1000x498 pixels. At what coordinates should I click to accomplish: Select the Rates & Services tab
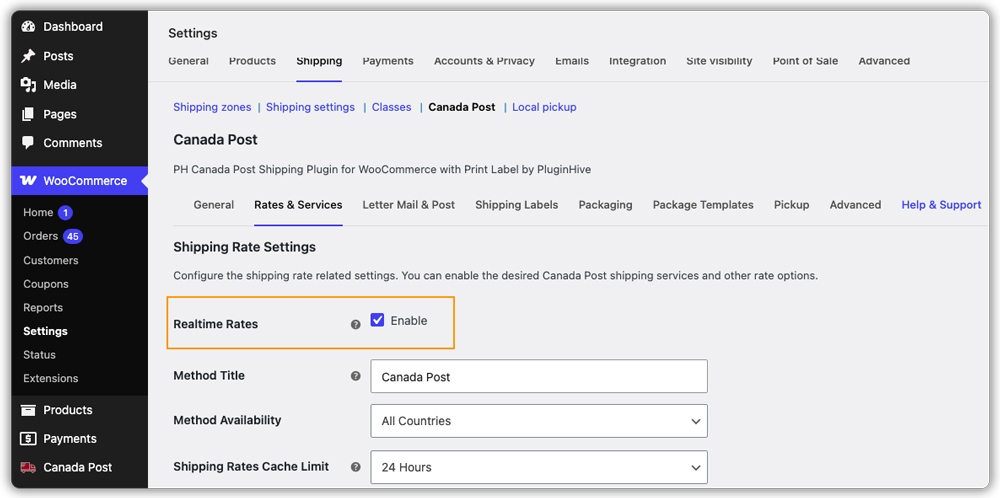(x=298, y=205)
